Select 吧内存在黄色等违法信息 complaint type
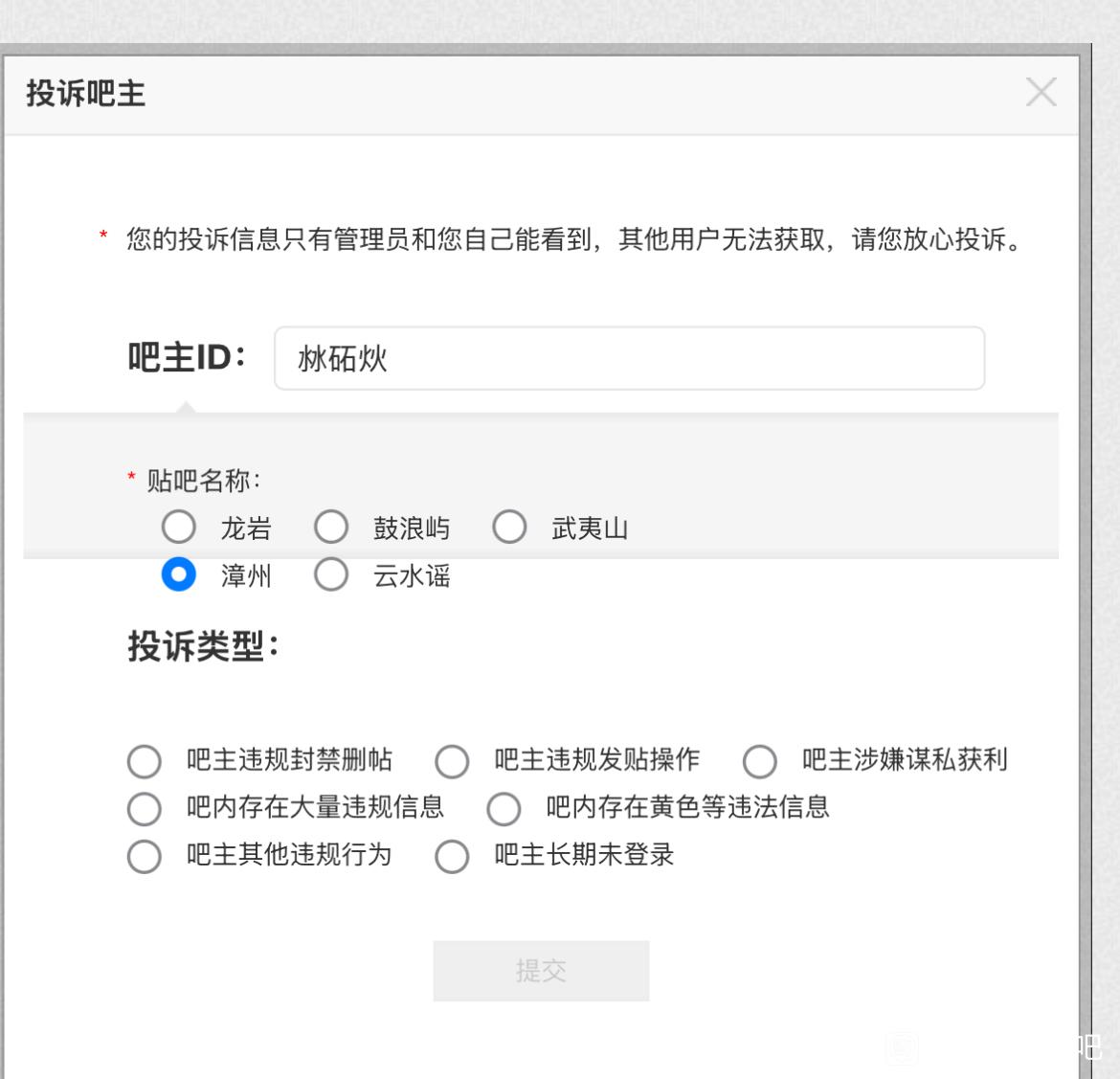This screenshot has width=1120, height=1079. click(x=504, y=809)
